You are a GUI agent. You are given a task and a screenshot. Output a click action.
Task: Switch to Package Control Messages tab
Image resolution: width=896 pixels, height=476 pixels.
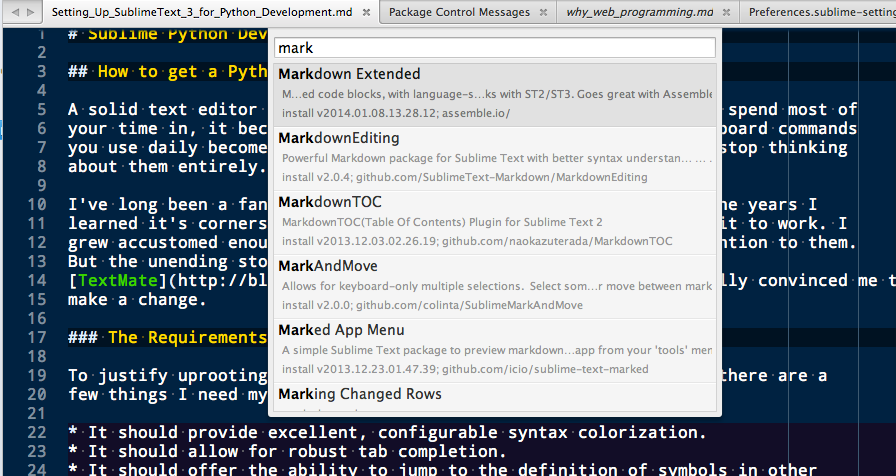(x=459, y=12)
